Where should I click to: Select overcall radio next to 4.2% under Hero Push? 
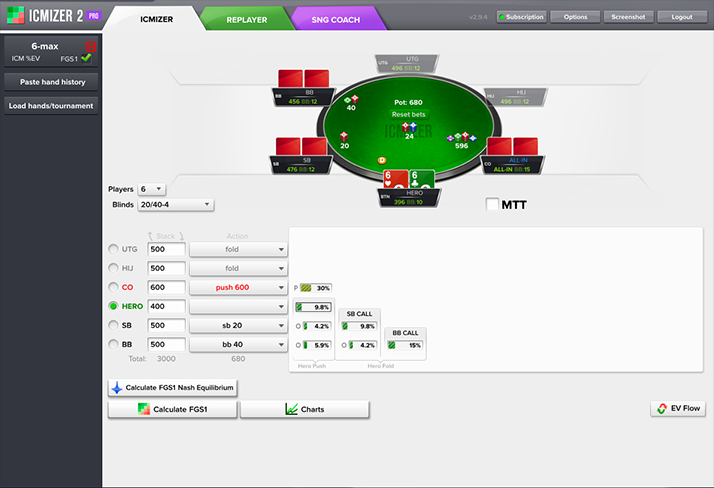tap(298, 326)
